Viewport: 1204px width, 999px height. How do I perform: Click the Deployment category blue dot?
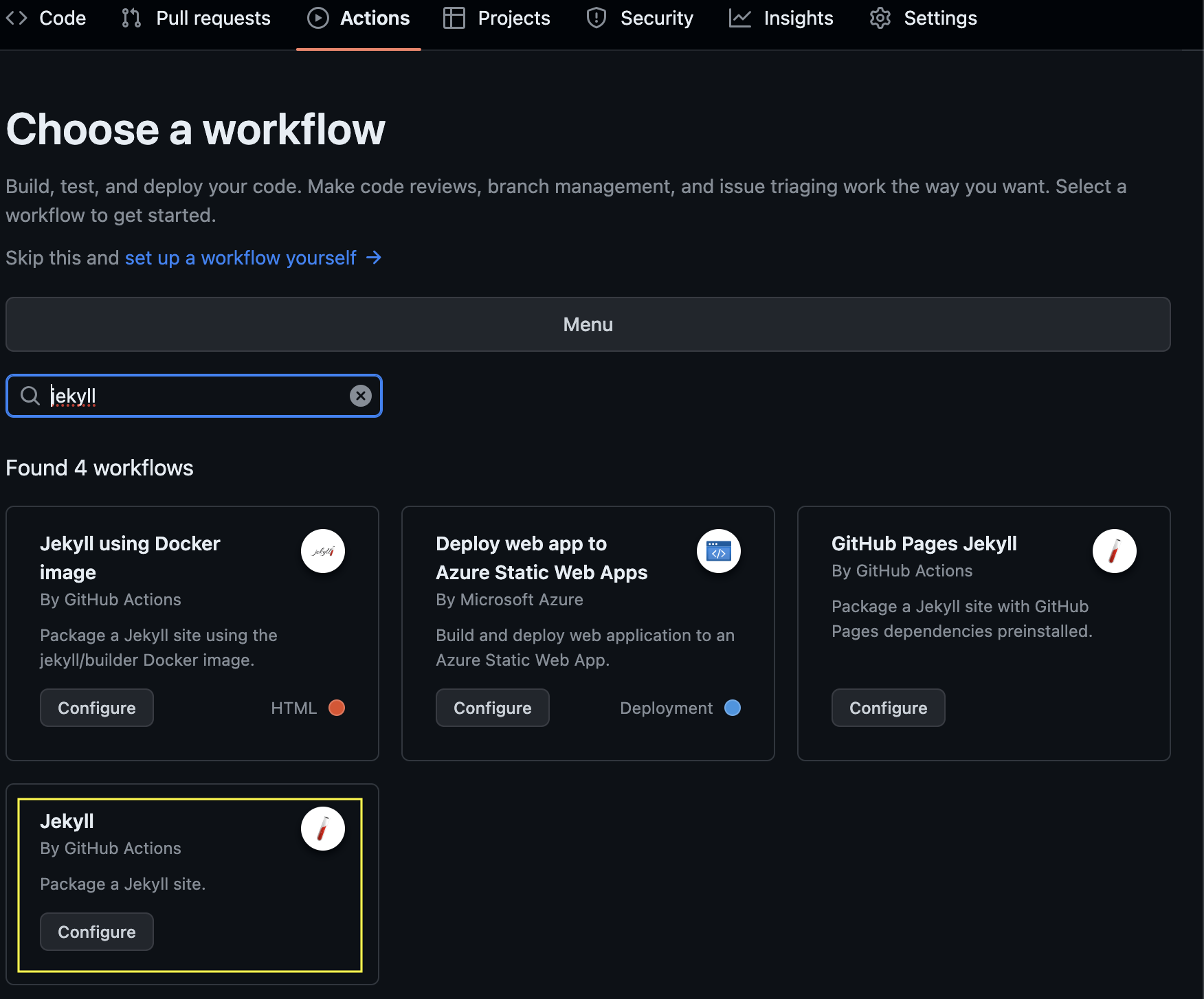[x=733, y=708]
